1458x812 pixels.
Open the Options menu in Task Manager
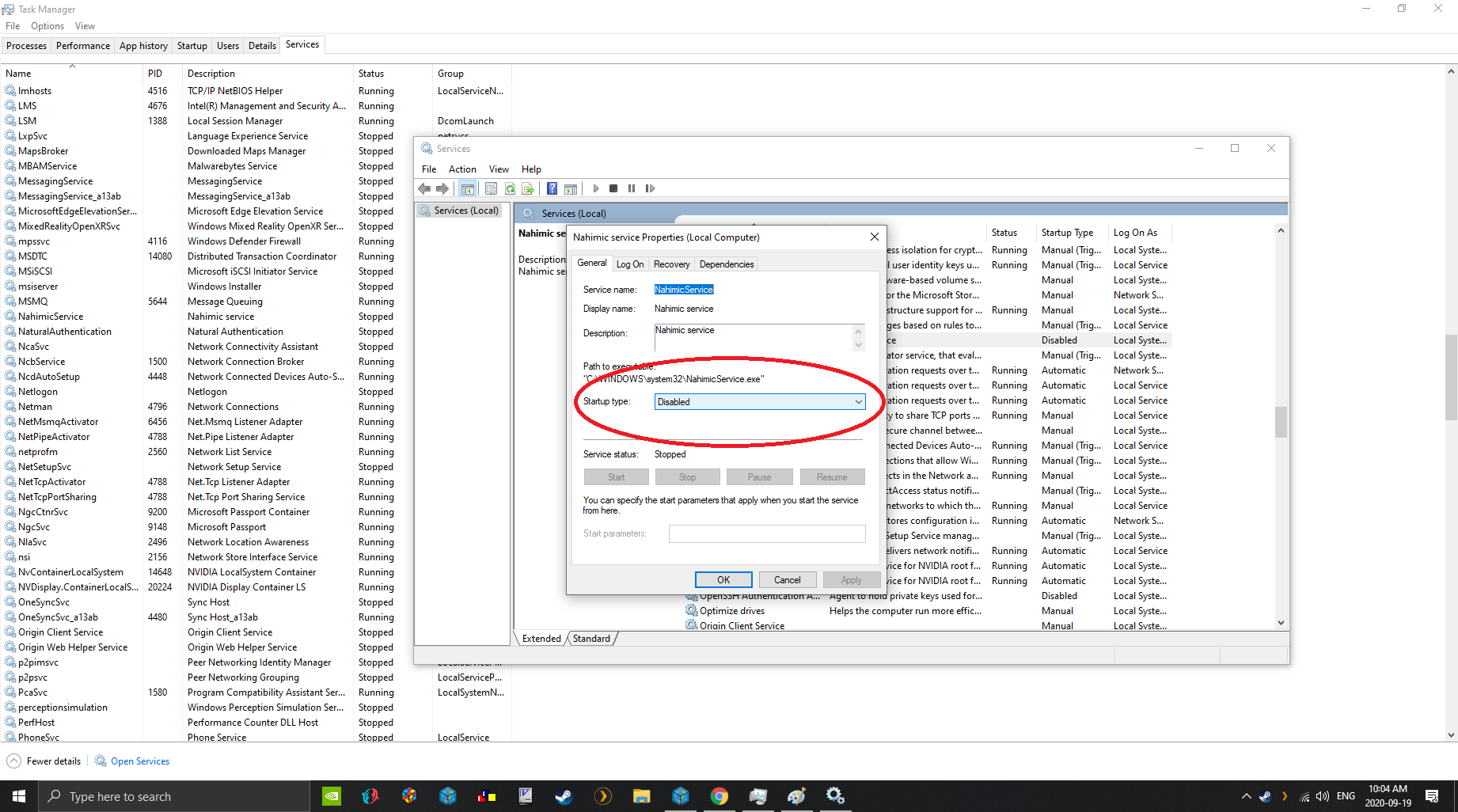[47, 26]
